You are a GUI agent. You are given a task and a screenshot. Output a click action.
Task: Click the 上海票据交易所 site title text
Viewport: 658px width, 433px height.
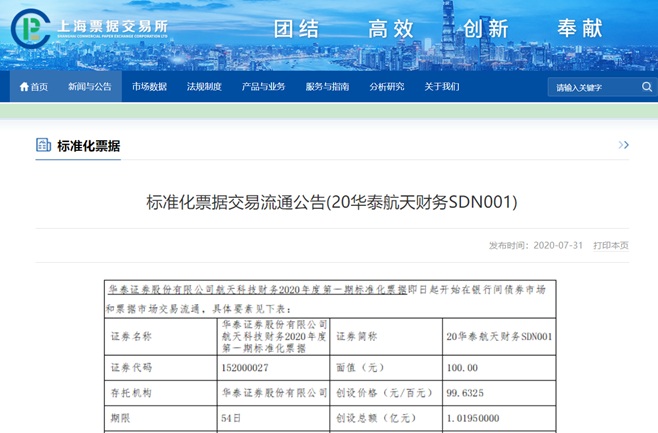click(112, 26)
